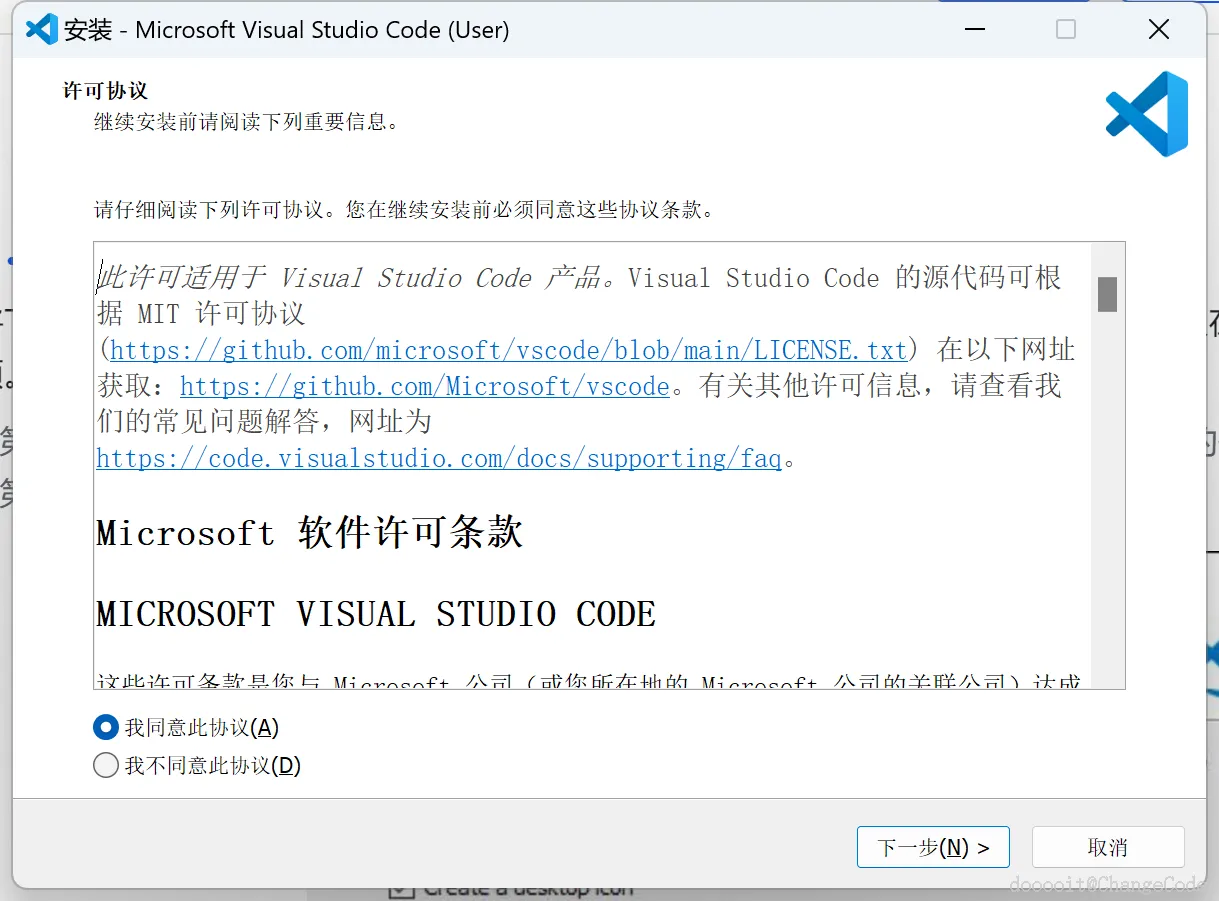Open the GitHub LICENSE.txt link
This screenshot has width=1219, height=901.
tap(508, 350)
